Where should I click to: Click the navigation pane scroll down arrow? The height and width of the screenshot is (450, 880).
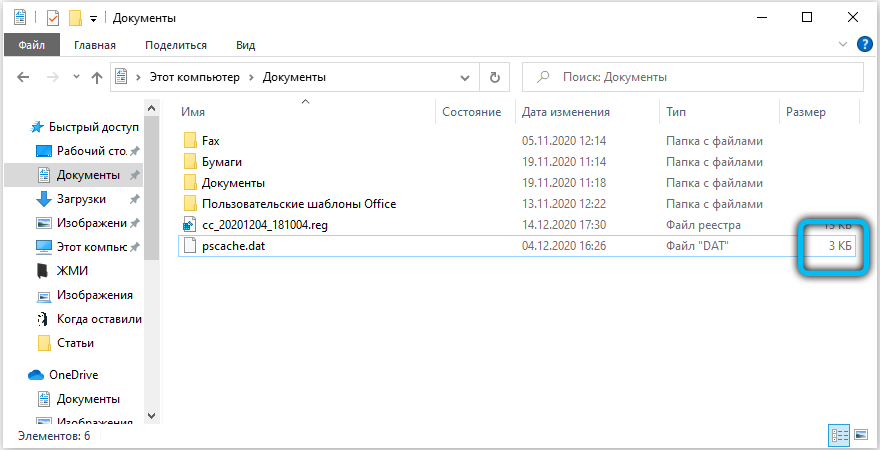coord(153,415)
